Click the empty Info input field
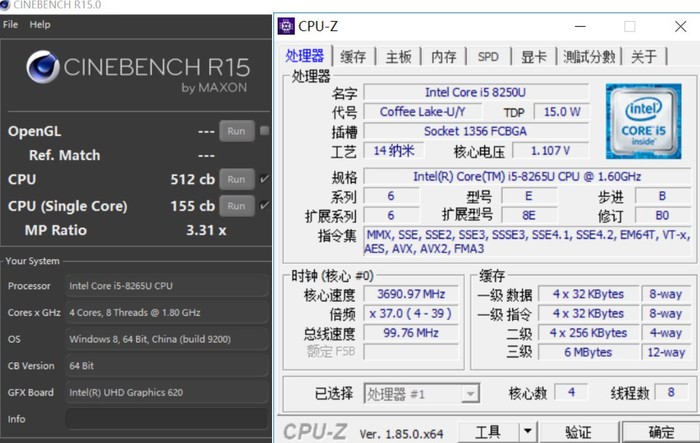 point(167,419)
